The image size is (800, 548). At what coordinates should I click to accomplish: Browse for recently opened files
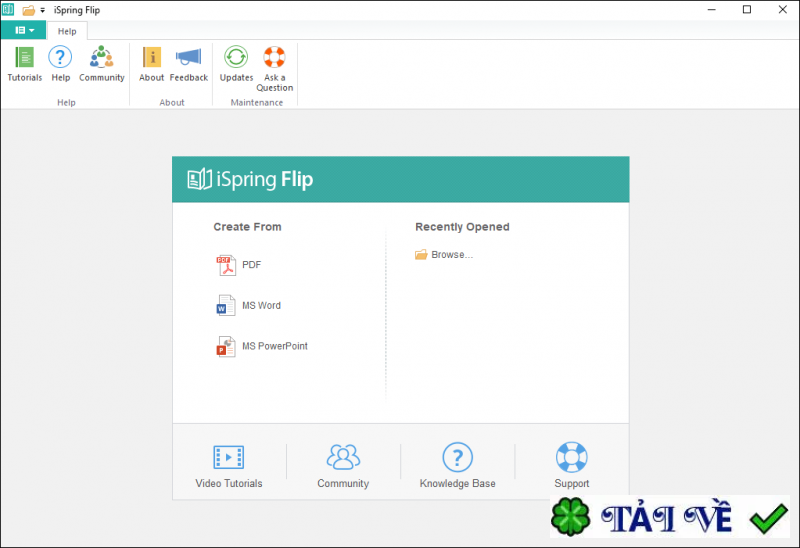(x=444, y=255)
